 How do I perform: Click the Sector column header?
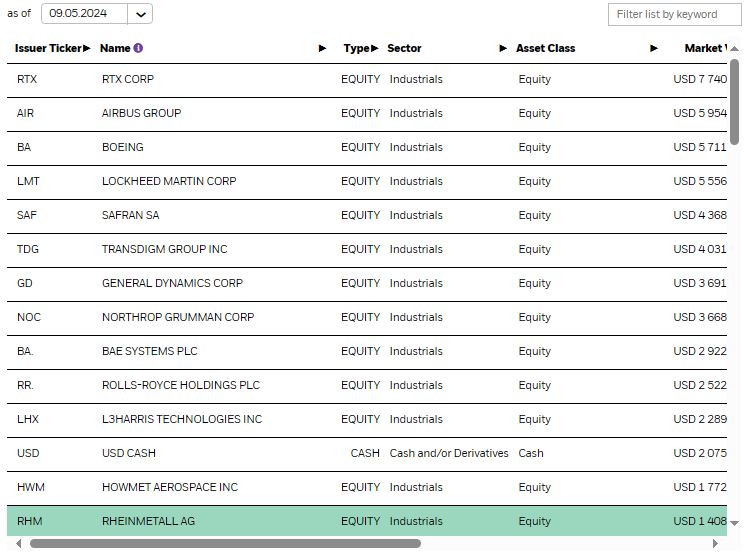[x=404, y=48]
